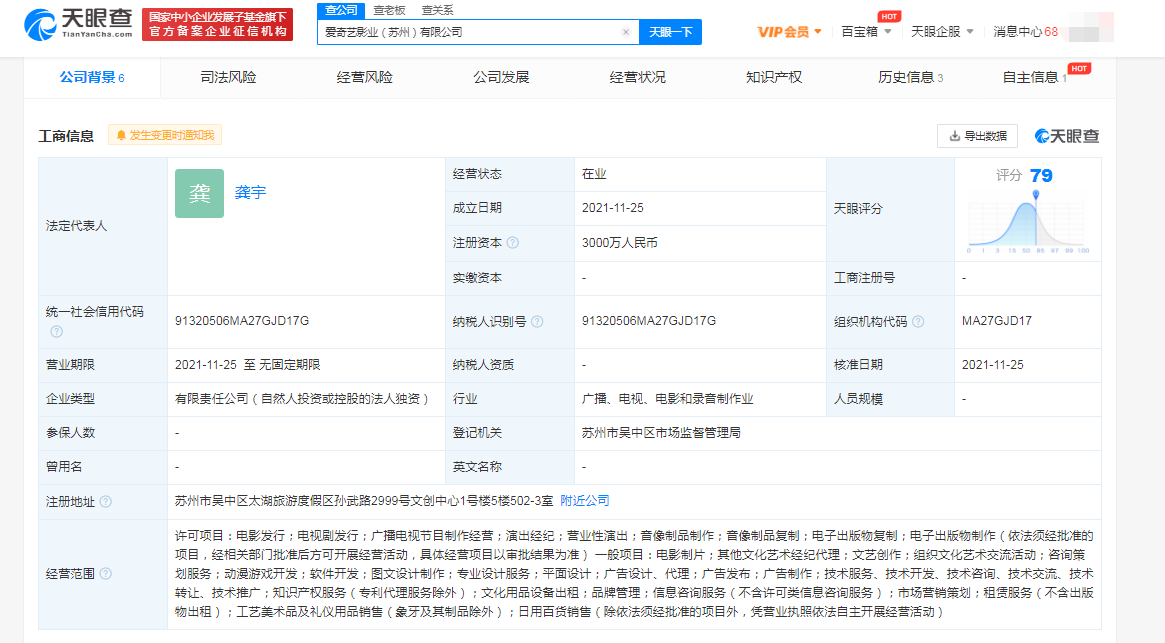Enable 发生变更时通知我 change alerts
Screen dimensions: 1165x643
(165, 135)
